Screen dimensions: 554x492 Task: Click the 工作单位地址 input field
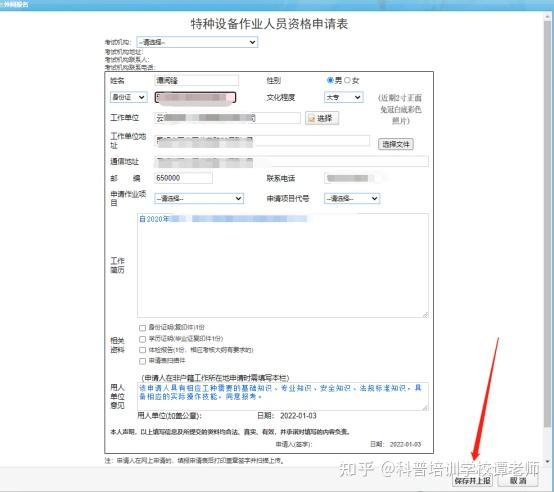pyautogui.click(x=262, y=141)
